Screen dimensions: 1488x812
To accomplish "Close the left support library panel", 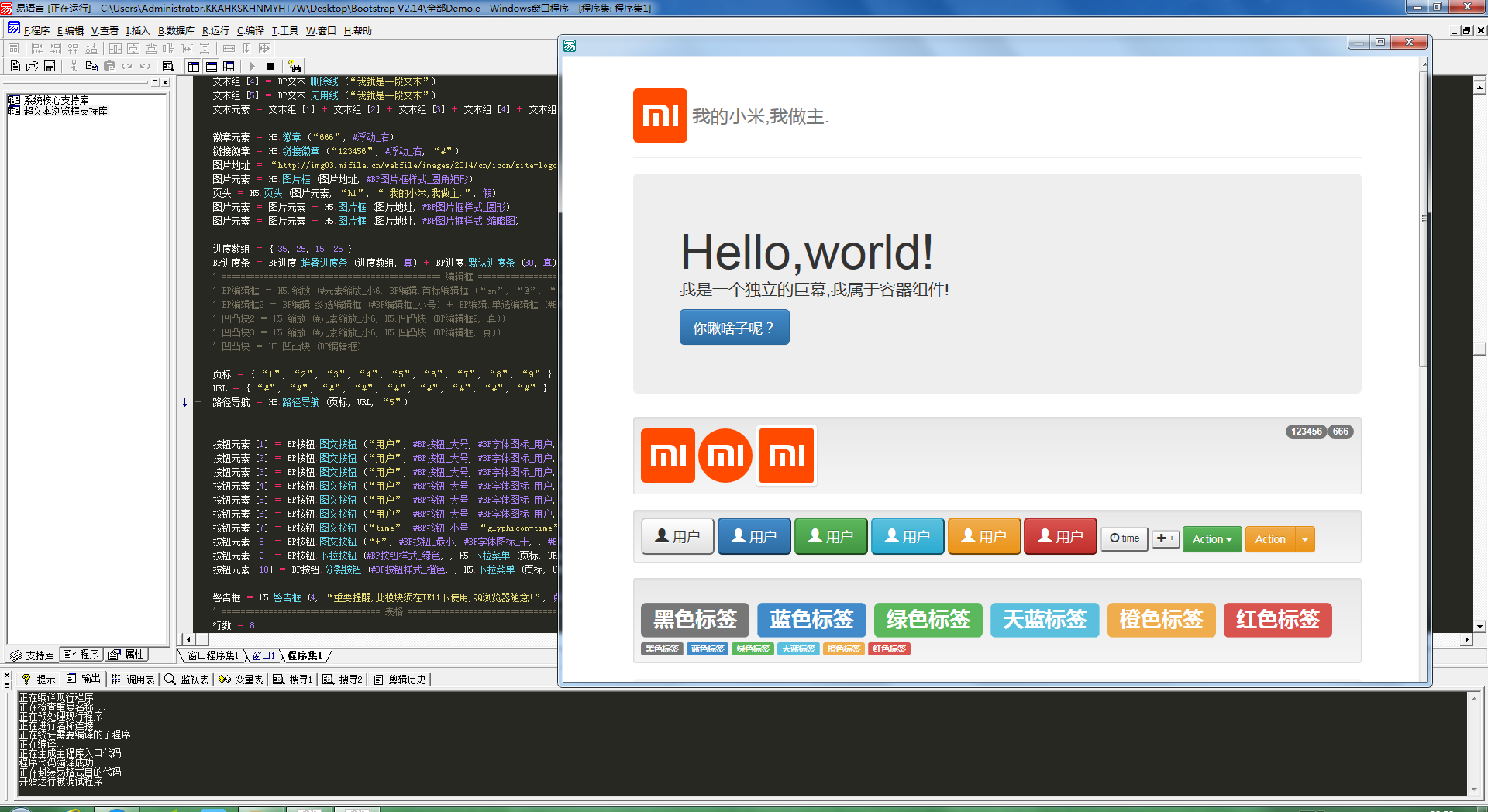I will (x=165, y=82).
